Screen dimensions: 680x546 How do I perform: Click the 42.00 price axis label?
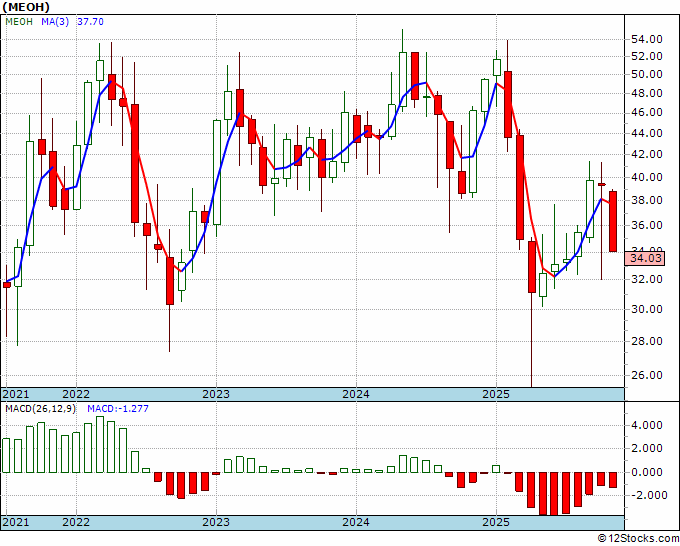pos(646,154)
